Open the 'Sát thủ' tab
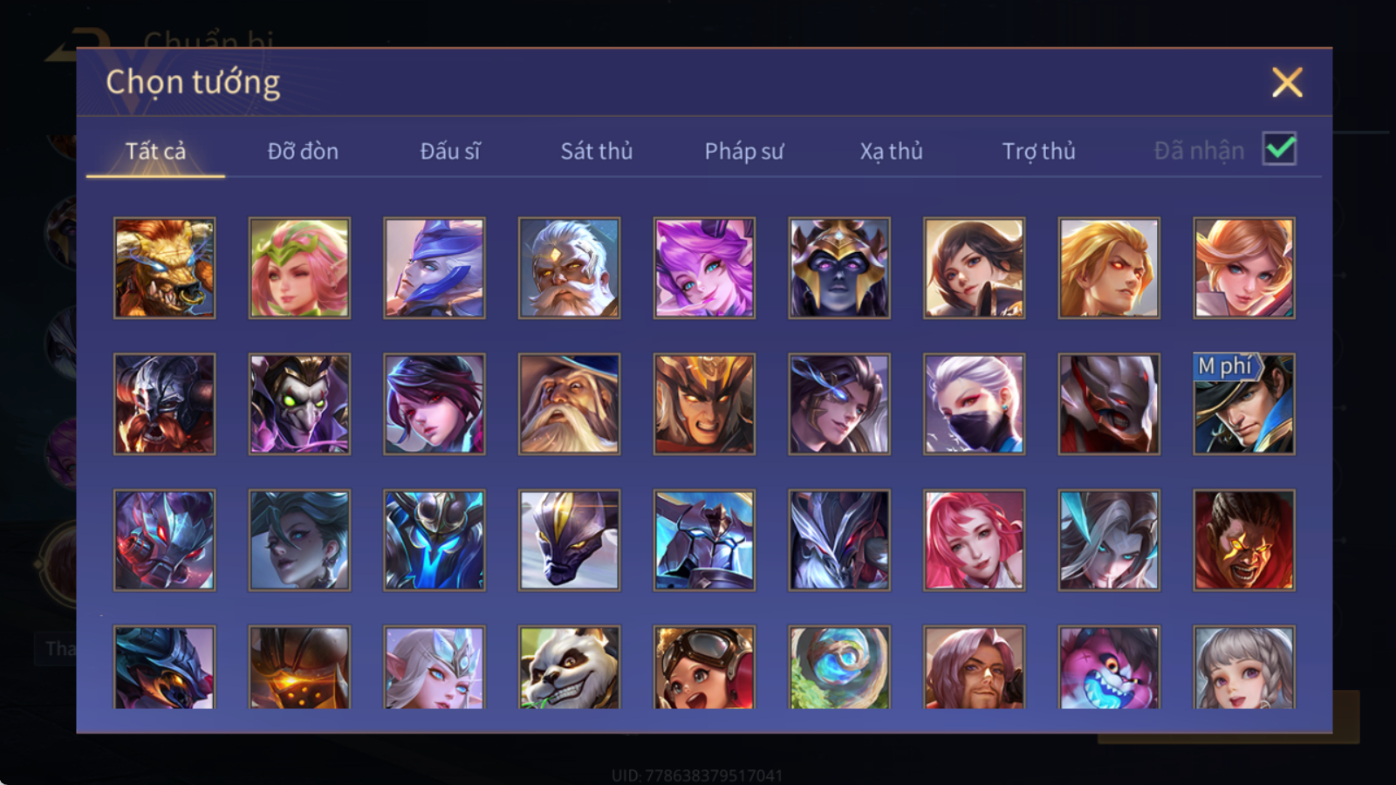The height and width of the screenshot is (785, 1396). [x=596, y=151]
